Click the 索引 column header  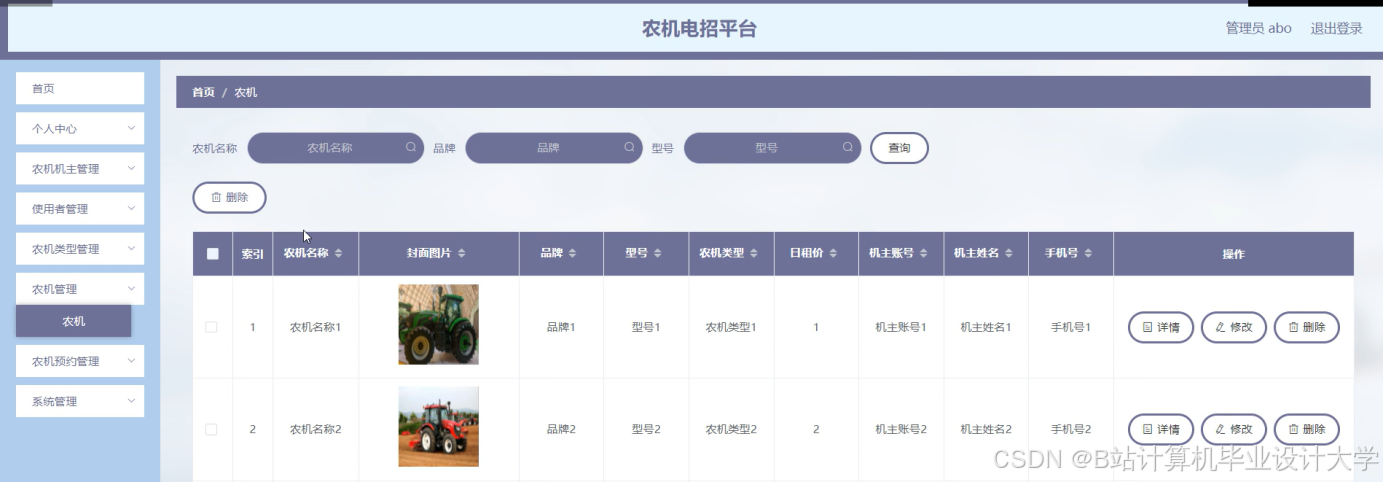coord(252,254)
